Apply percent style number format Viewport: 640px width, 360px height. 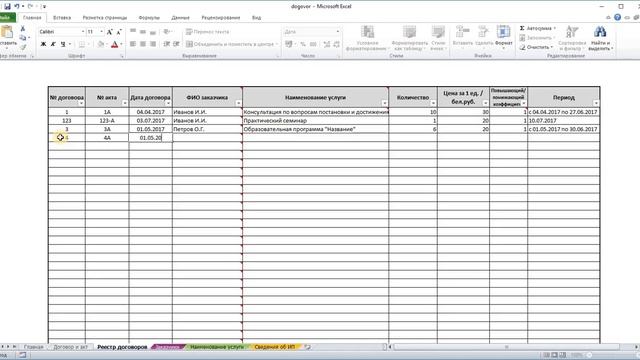[303, 44]
